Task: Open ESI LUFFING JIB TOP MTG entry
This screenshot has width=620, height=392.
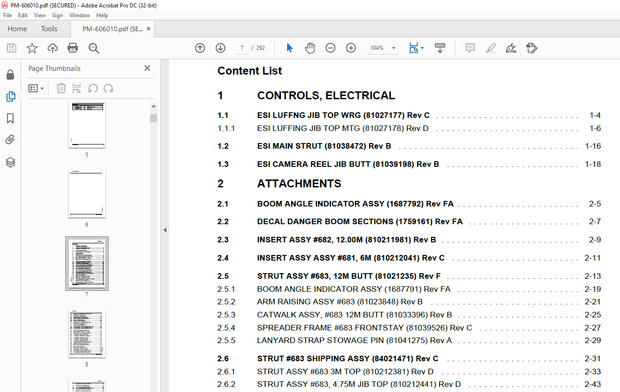Action: [x=342, y=128]
